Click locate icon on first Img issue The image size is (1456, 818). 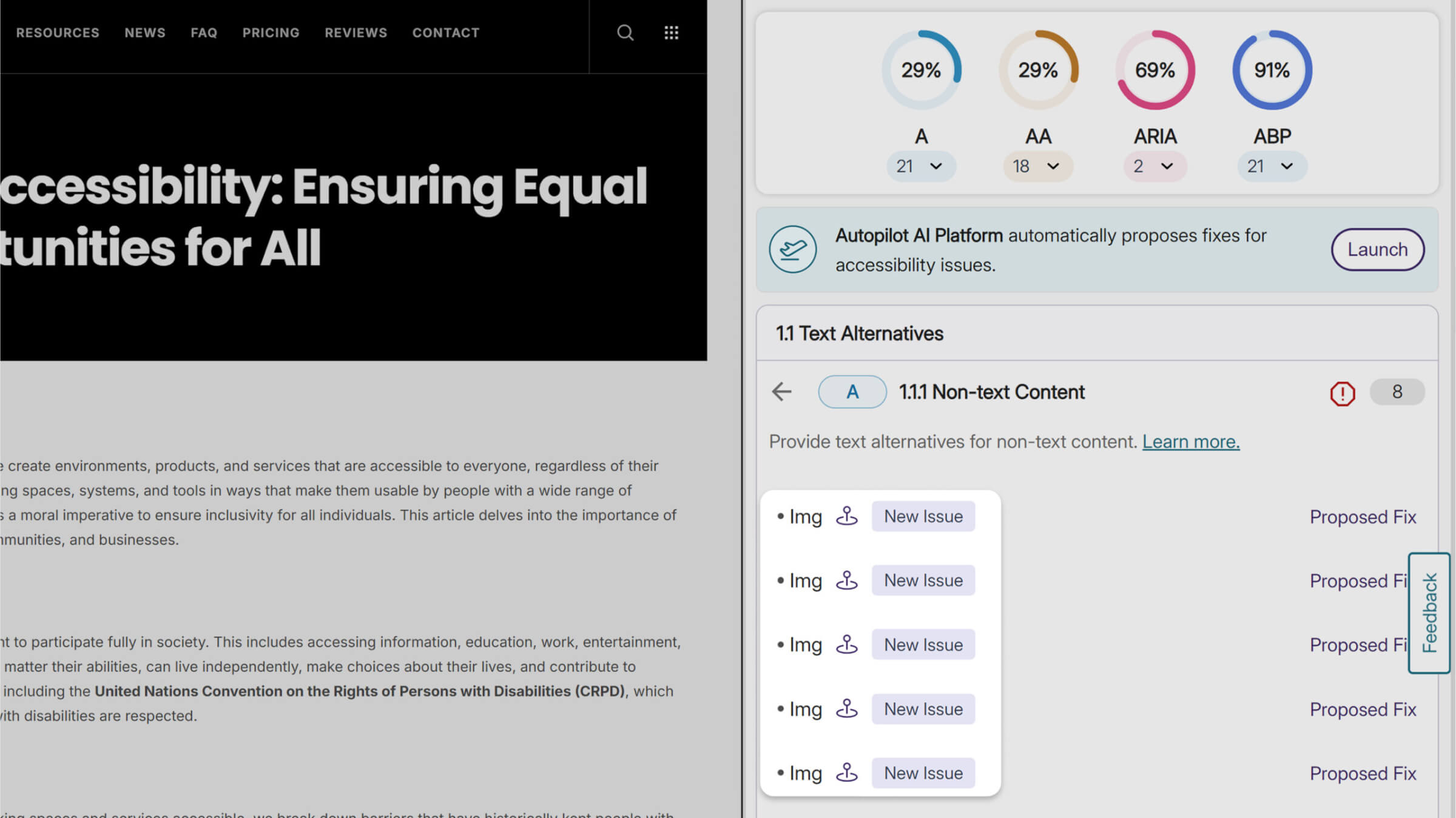pyautogui.click(x=847, y=516)
